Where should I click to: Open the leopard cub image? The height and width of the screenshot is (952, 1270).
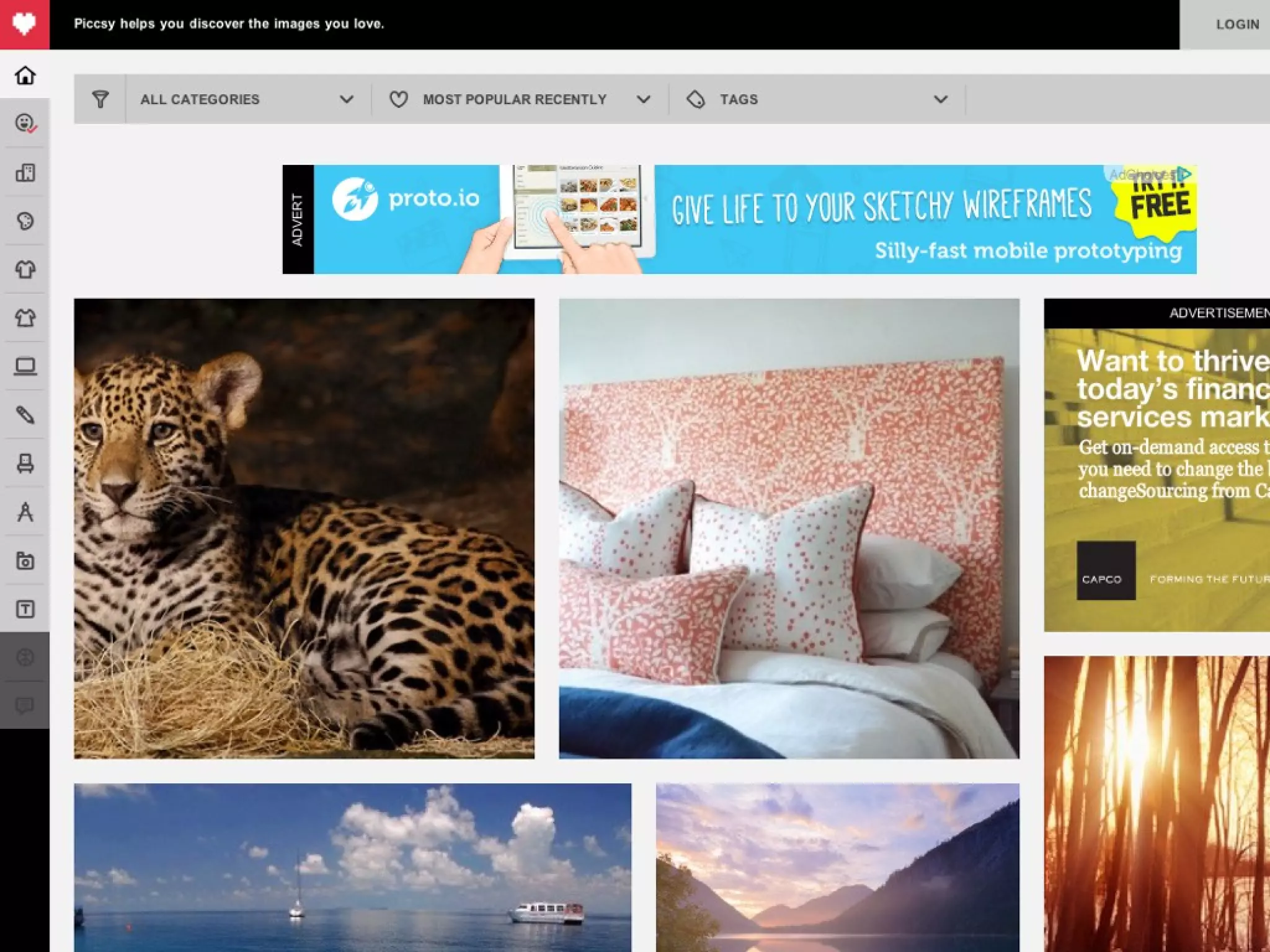click(x=304, y=528)
